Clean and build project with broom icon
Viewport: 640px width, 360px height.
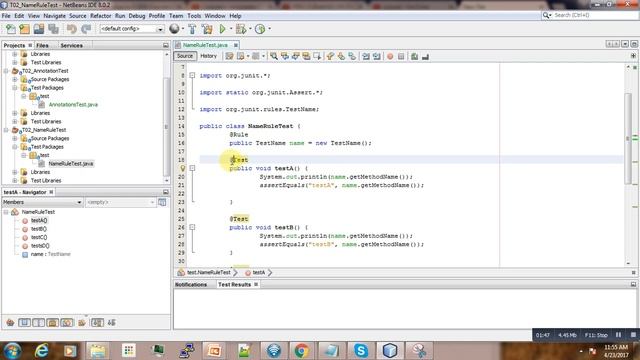(x=207, y=29)
